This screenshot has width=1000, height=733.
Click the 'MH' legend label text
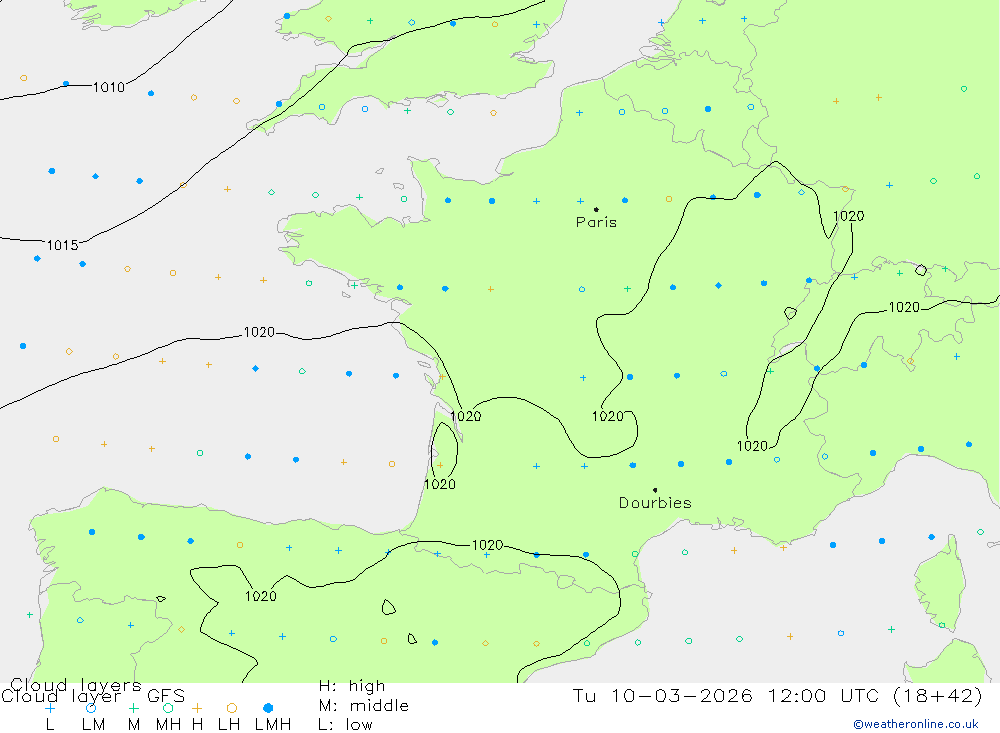point(168,725)
